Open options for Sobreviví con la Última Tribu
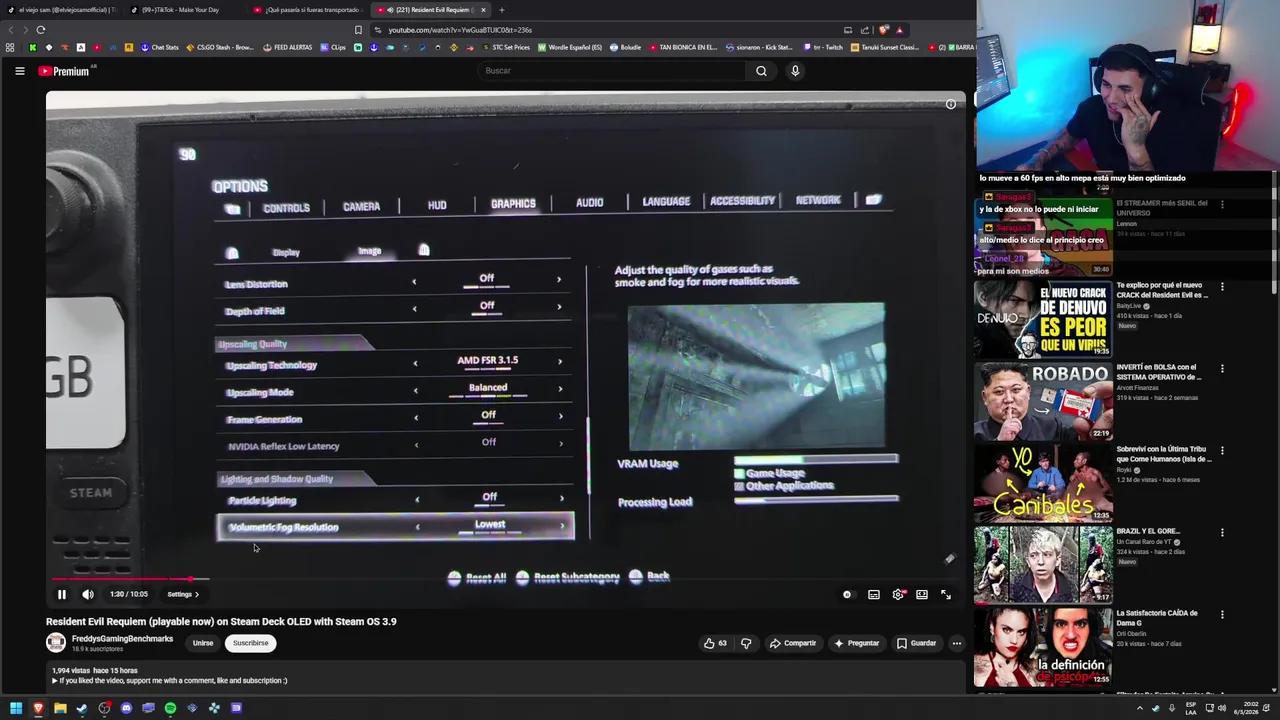Image resolution: width=1280 pixels, height=720 pixels. 1222,451
